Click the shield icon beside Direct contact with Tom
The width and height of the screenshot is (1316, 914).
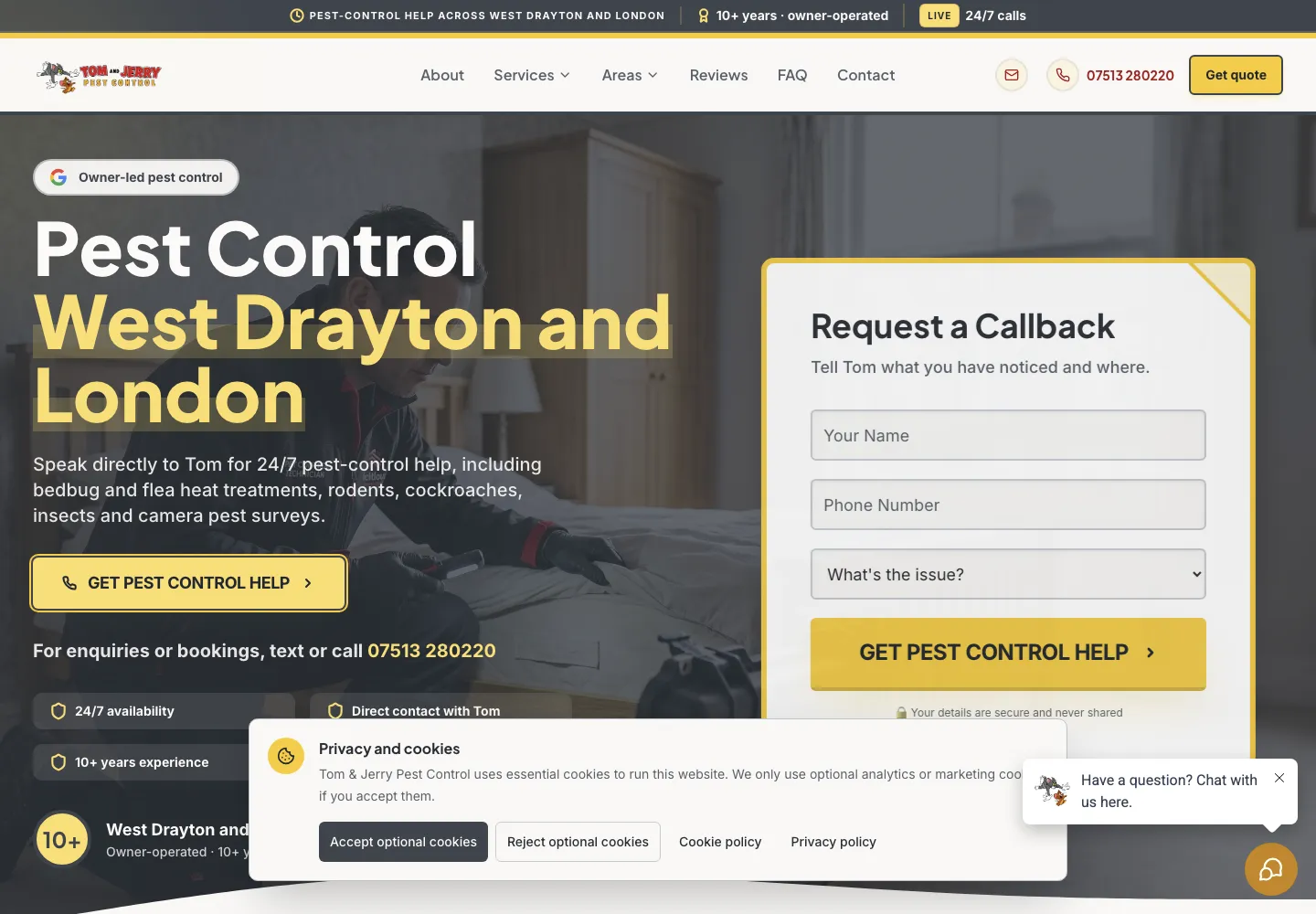pyautogui.click(x=335, y=711)
